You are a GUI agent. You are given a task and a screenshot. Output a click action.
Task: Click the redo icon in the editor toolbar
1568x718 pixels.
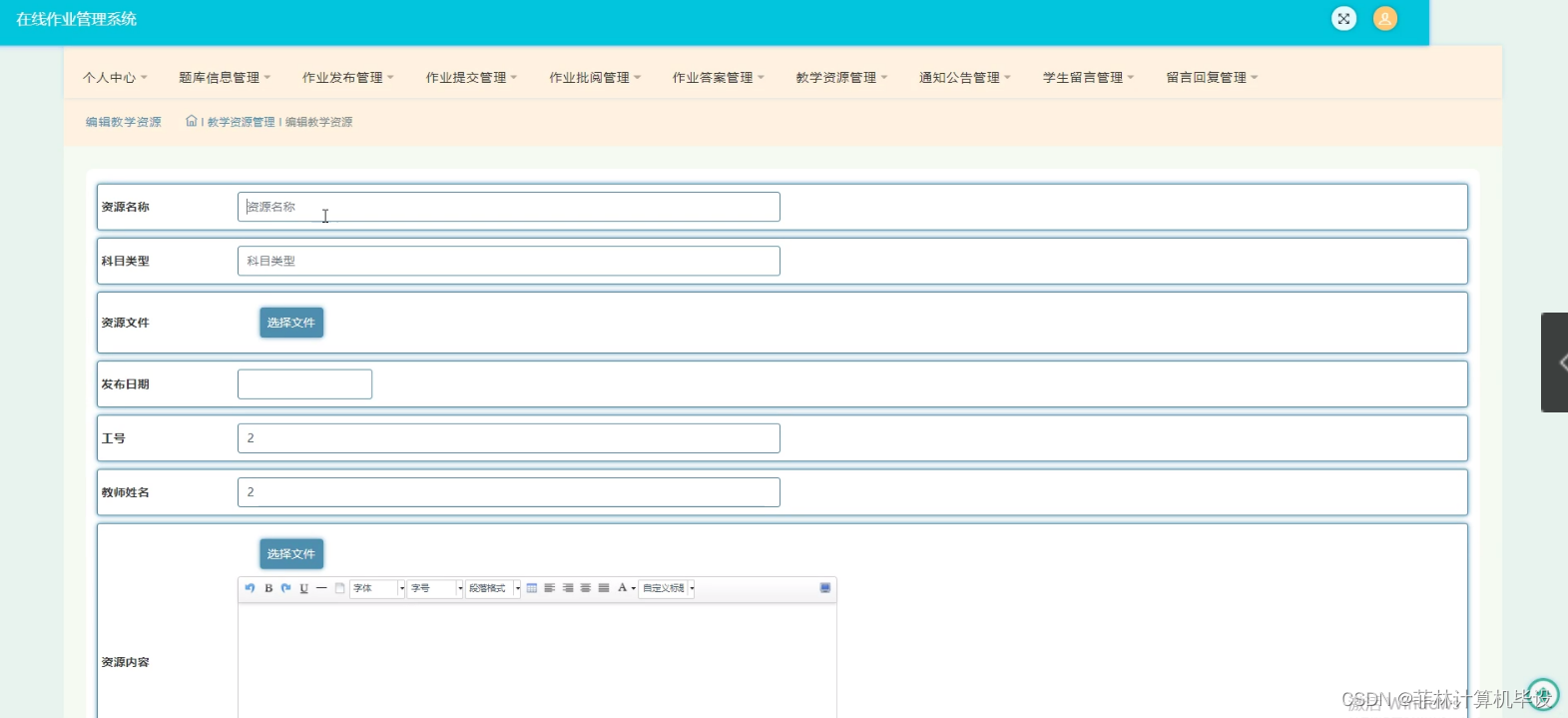285,588
